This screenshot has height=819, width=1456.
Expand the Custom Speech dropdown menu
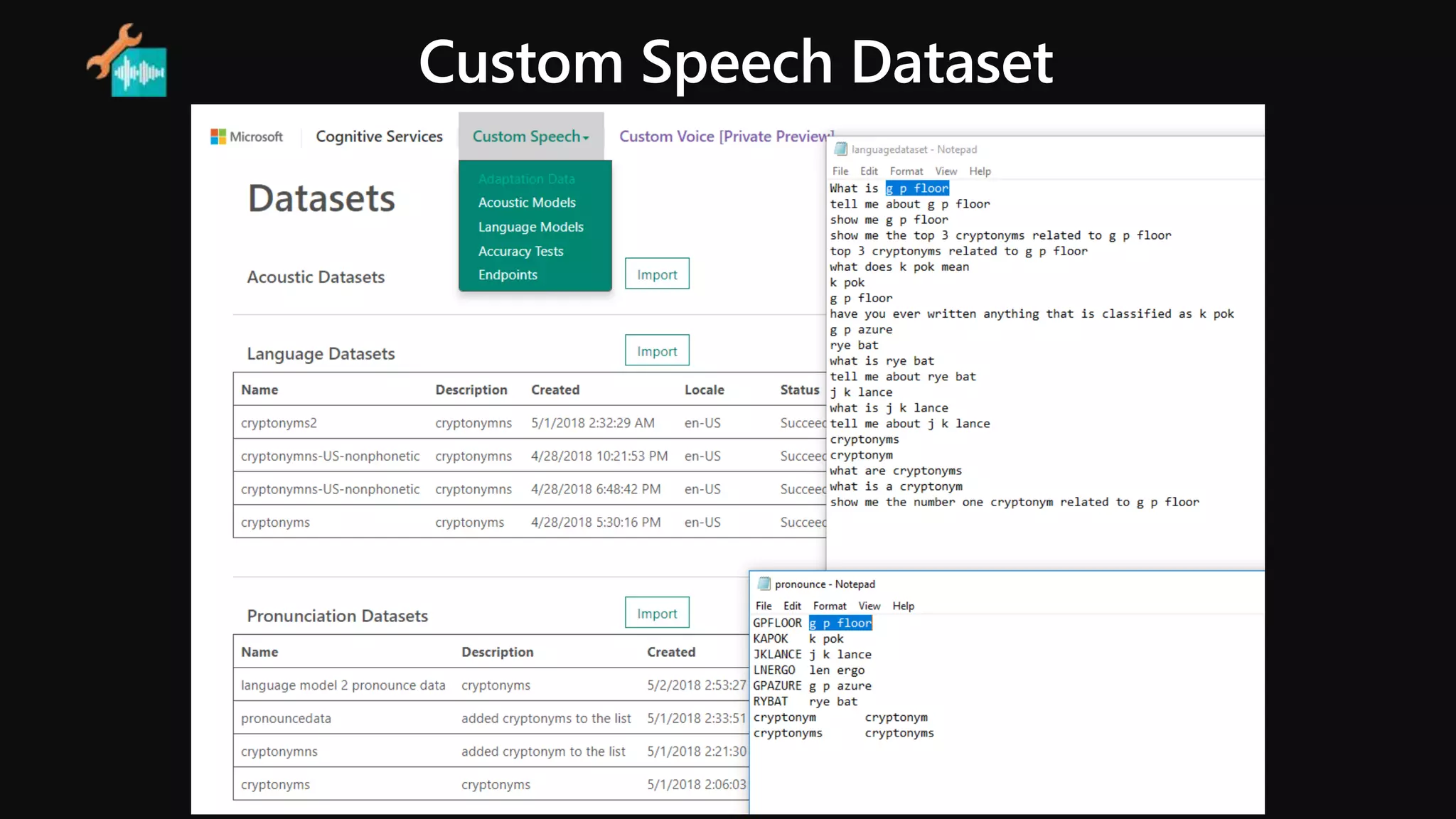pyautogui.click(x=530, y=136)
